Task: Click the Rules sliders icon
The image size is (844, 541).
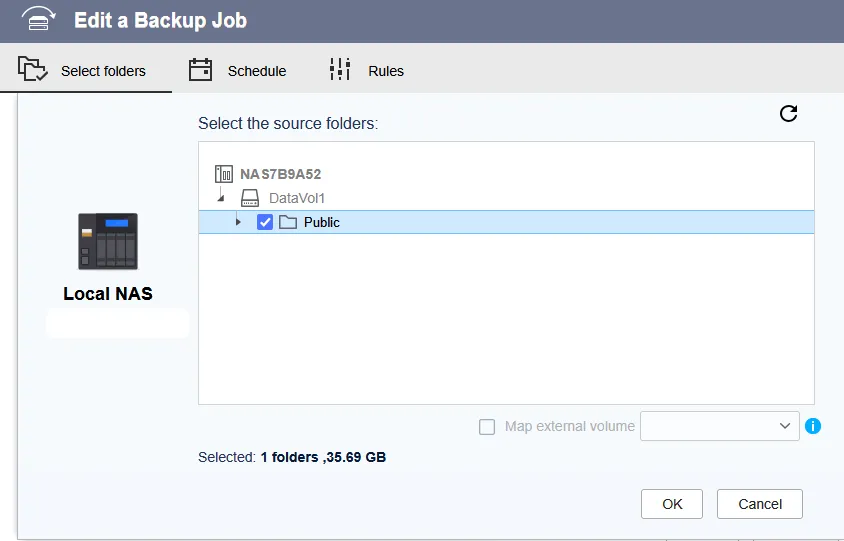Action: (x=340, y=69)
